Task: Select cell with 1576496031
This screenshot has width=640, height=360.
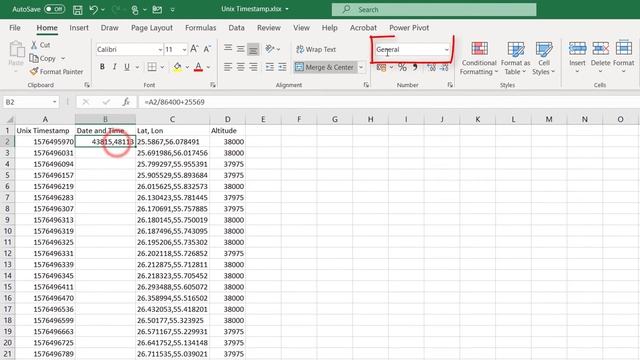Action: [45, 153]
